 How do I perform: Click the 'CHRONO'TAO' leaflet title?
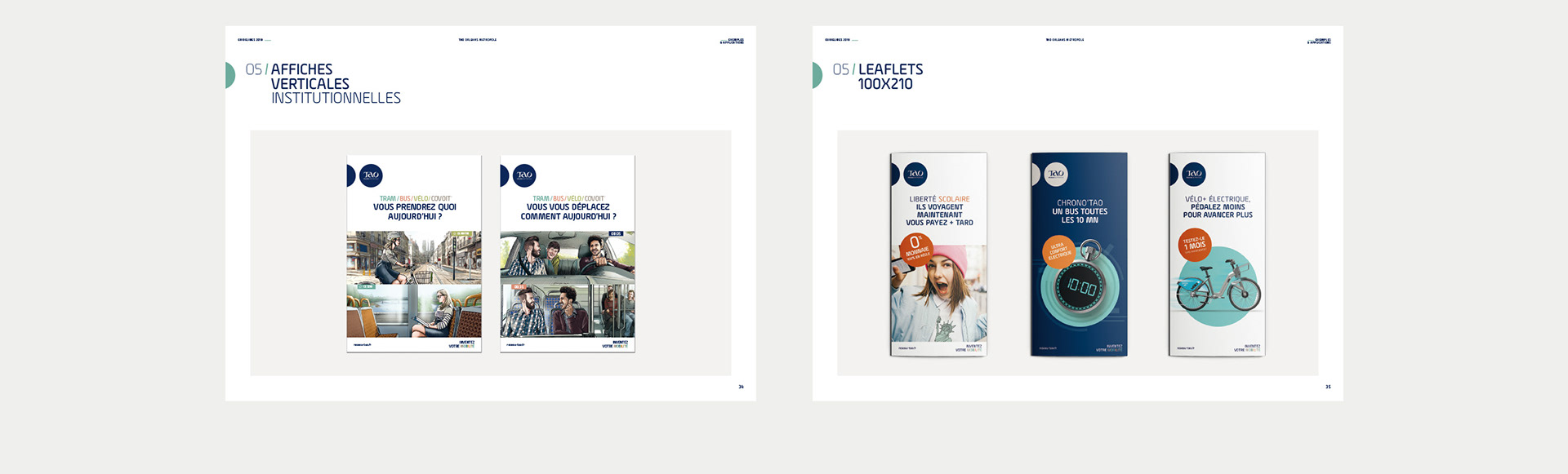(1080, 203)
